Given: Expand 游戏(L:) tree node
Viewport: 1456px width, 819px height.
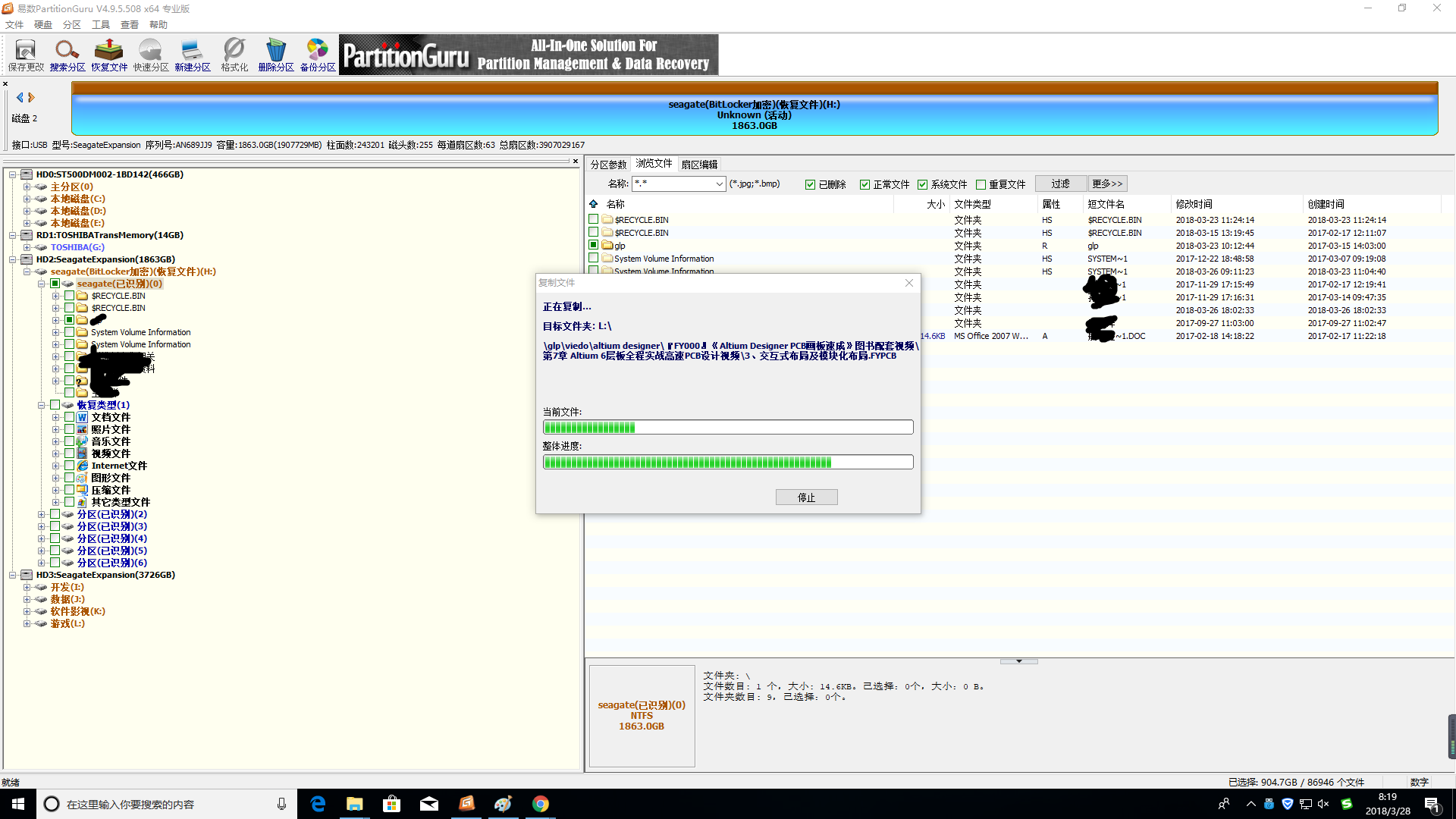Looking at the screenshot, I should [27, 623].
